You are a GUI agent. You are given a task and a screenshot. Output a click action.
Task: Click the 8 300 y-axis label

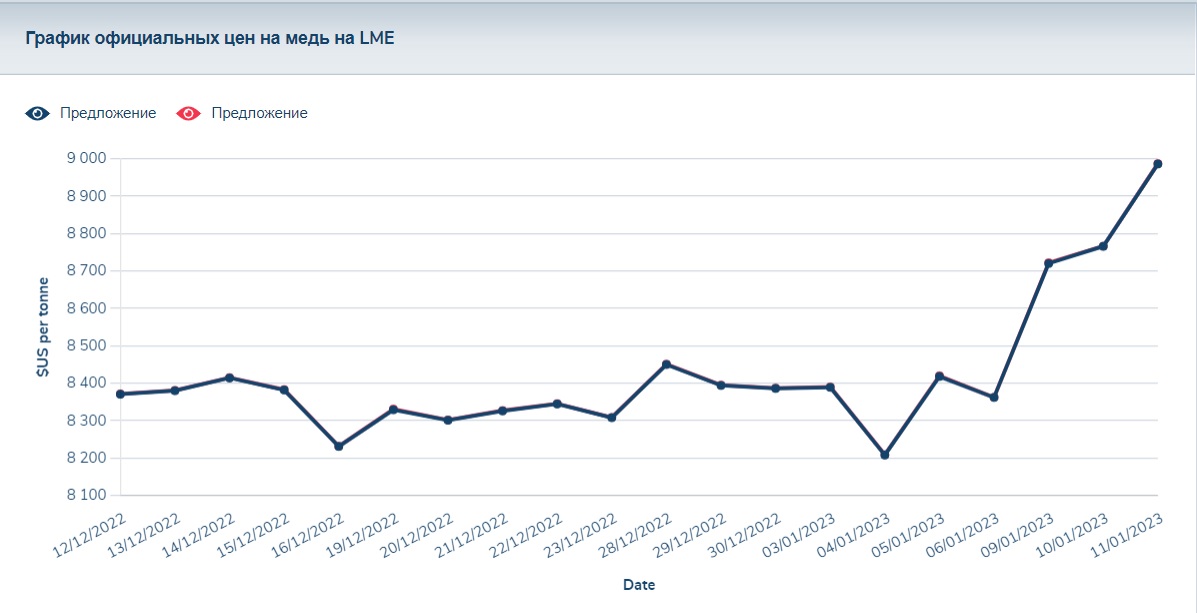coord(84,421)
